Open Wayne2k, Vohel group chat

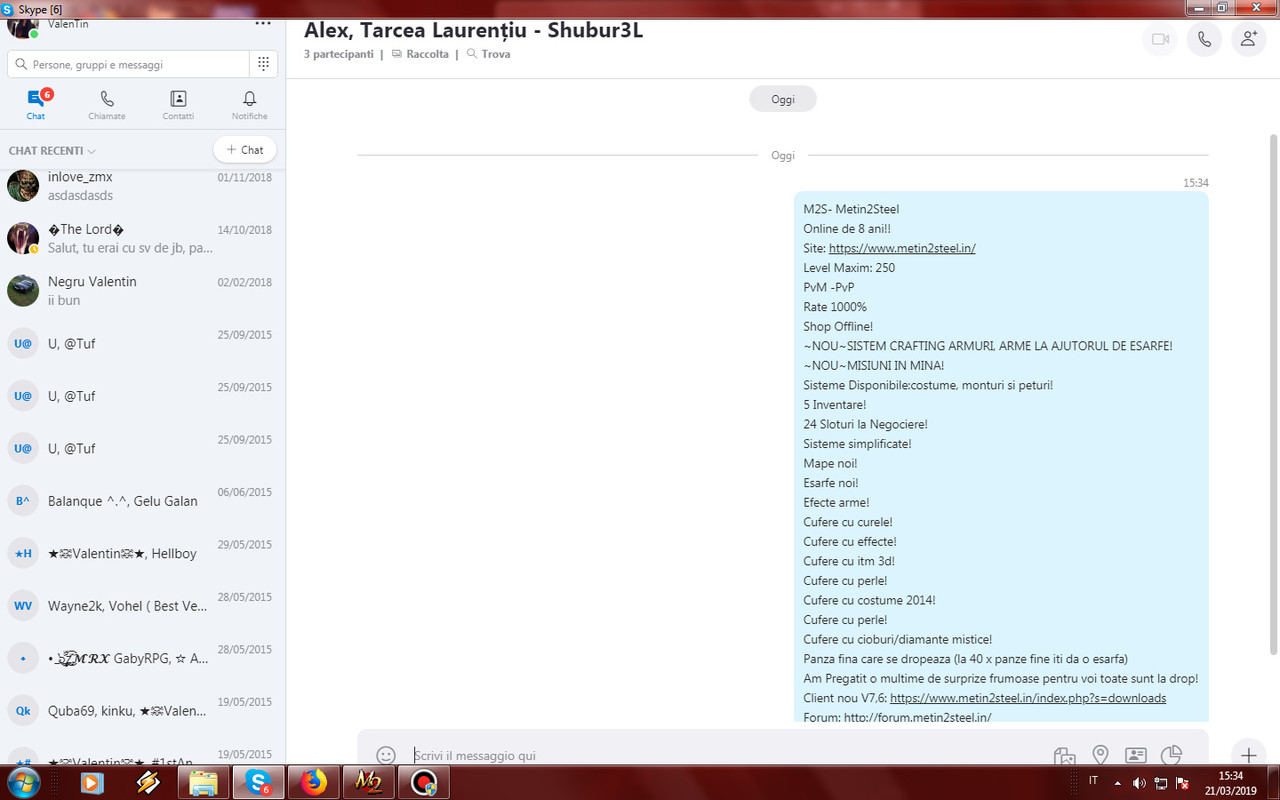pos(142,605)
